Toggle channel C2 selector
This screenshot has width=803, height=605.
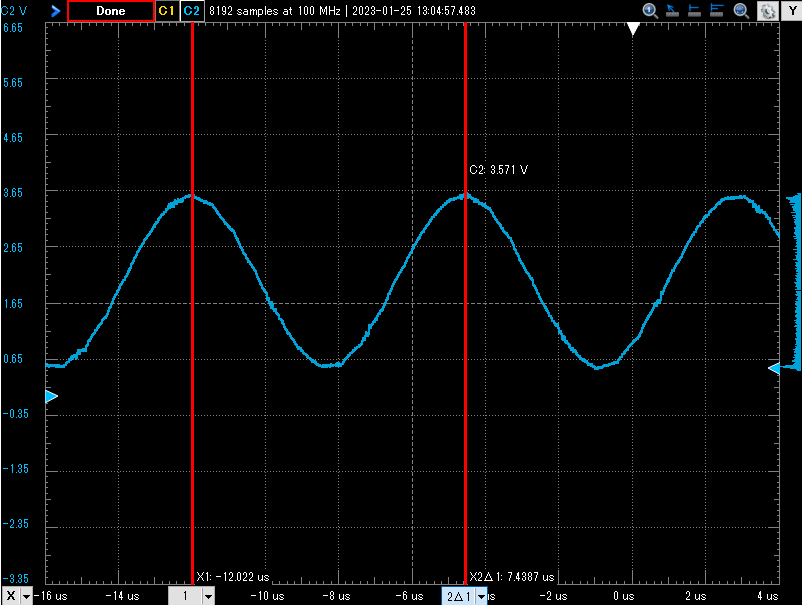[192, 11]
